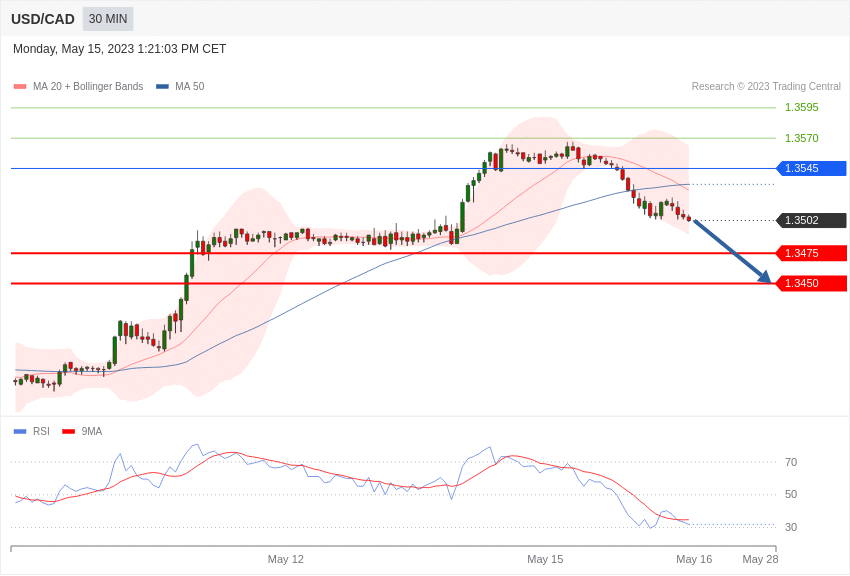The height and width of the screenshot is (576, 850).
Task: Click the May 15 date axis label
Action: click(x=545, y=559)
